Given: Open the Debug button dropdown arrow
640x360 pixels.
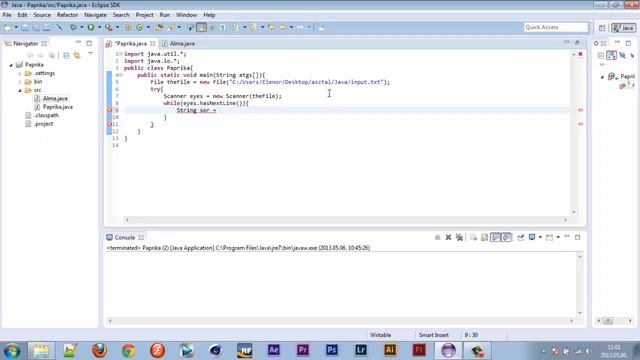Looking at the screenshot, I should click(82, 27).
